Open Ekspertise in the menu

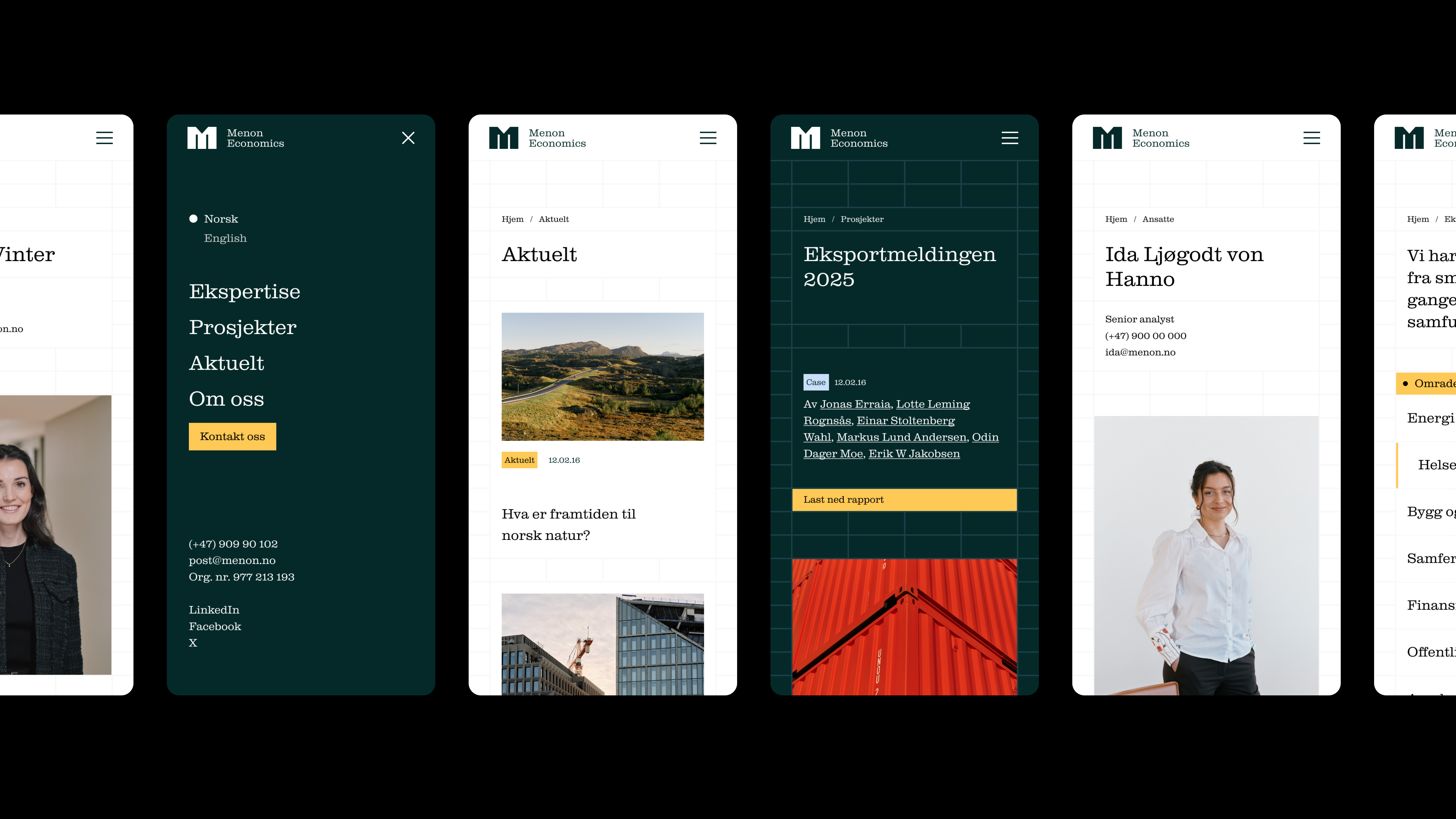pyautogui.click(x=244, y=292)
